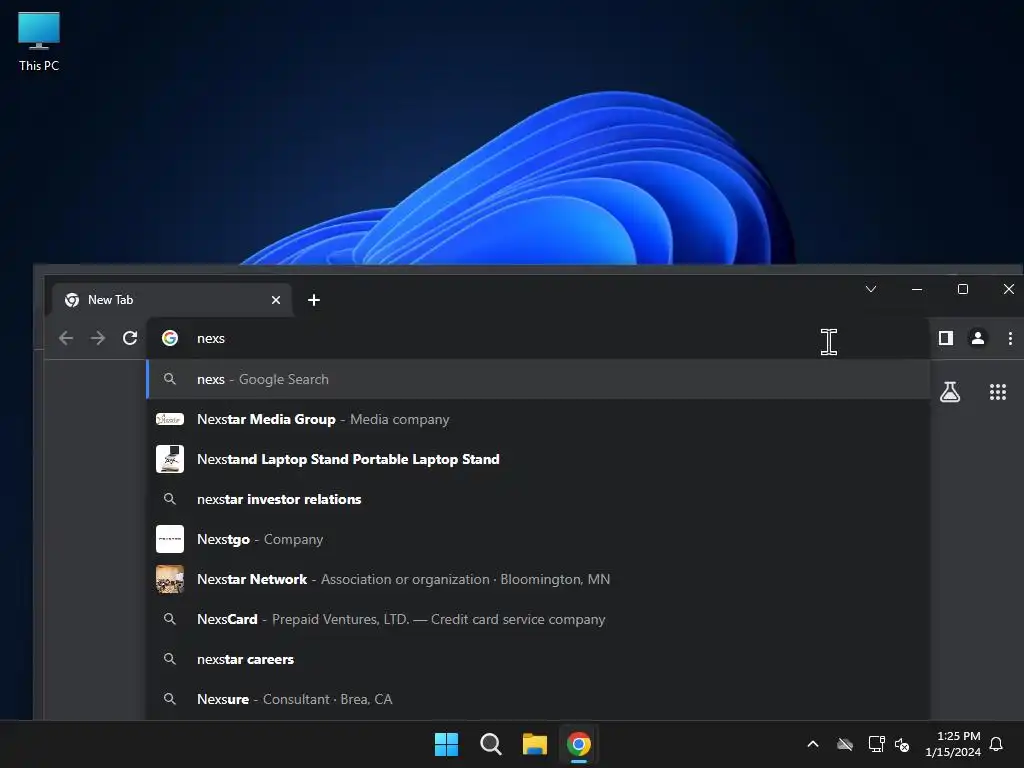
Task: Click Chrome icon in taskbar
Action: (579, 744)
